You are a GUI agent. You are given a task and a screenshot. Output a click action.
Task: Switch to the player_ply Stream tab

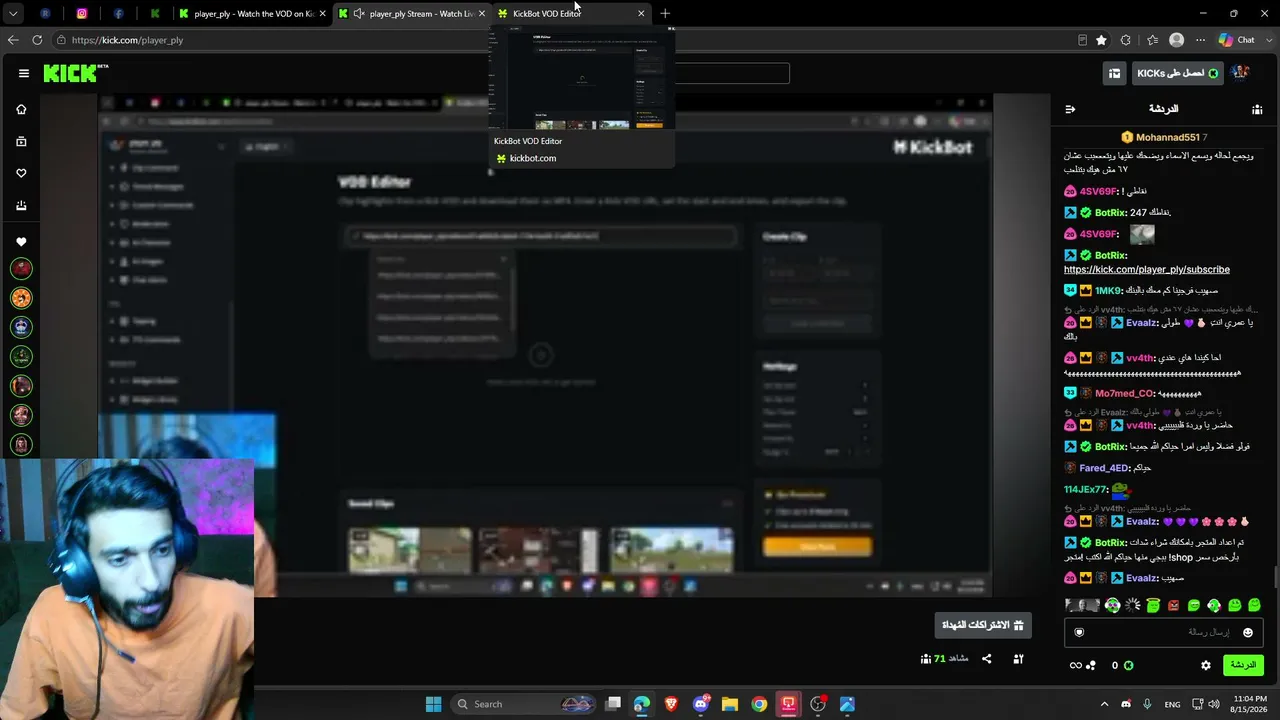tap(412, 14)
